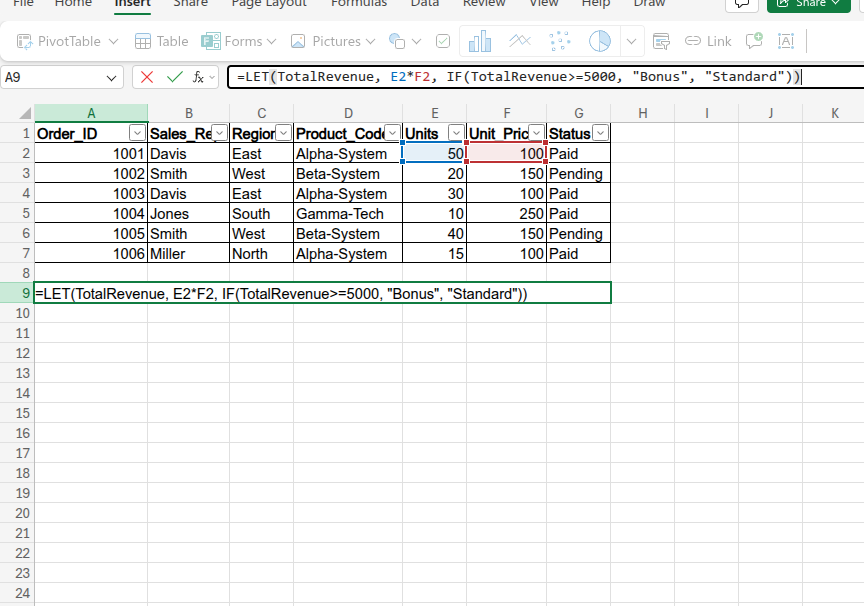Cancel the formula with the X button

147,77
